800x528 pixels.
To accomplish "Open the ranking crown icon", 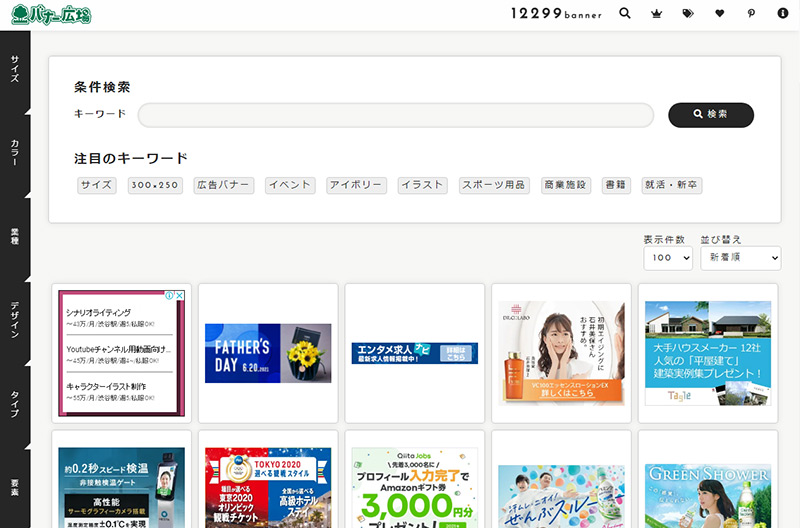I will [657, 14].
